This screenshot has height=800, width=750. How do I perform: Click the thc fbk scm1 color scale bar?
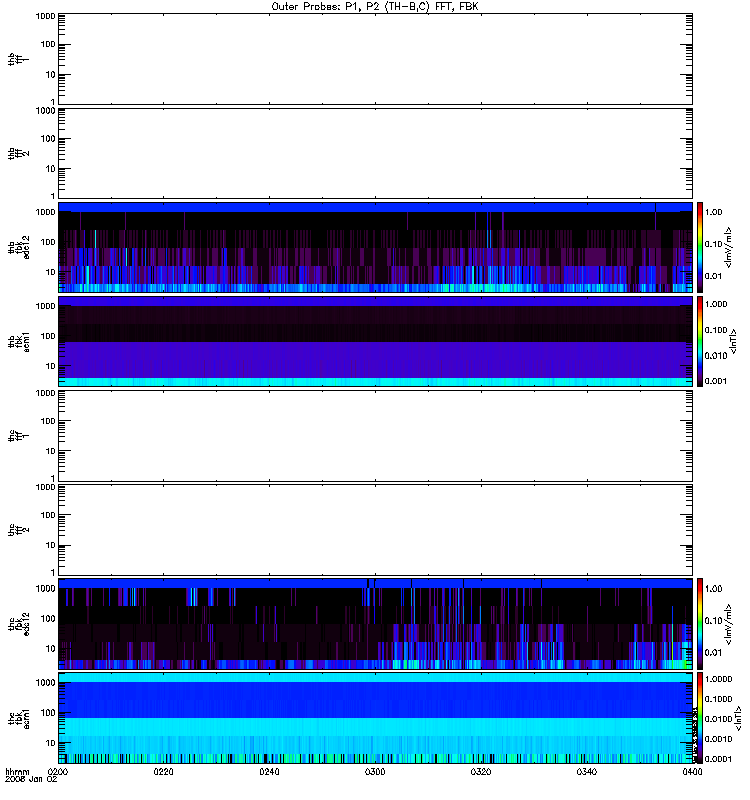(700, 718)
